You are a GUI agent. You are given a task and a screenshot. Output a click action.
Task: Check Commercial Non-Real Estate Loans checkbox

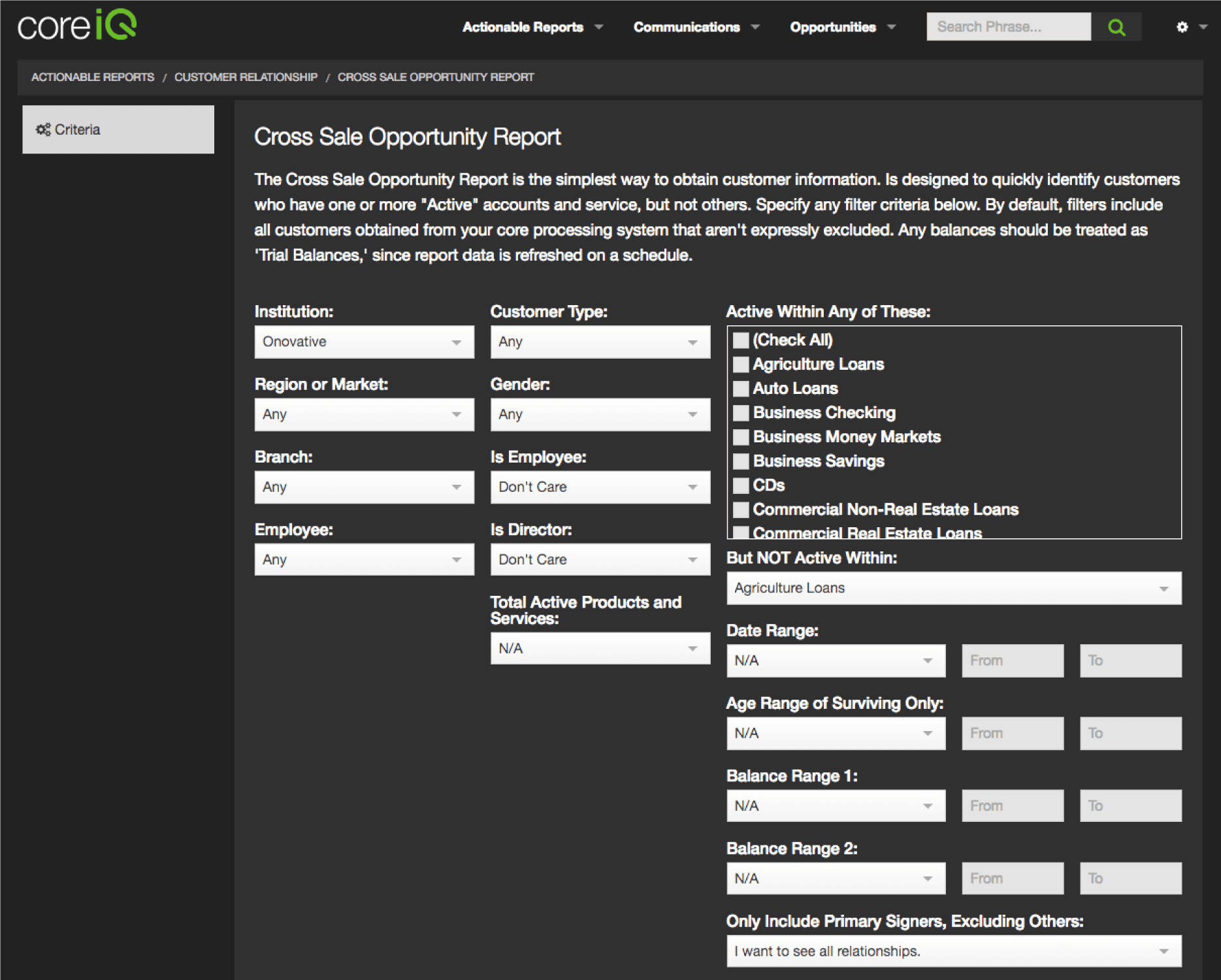click(x=740, y=510)
